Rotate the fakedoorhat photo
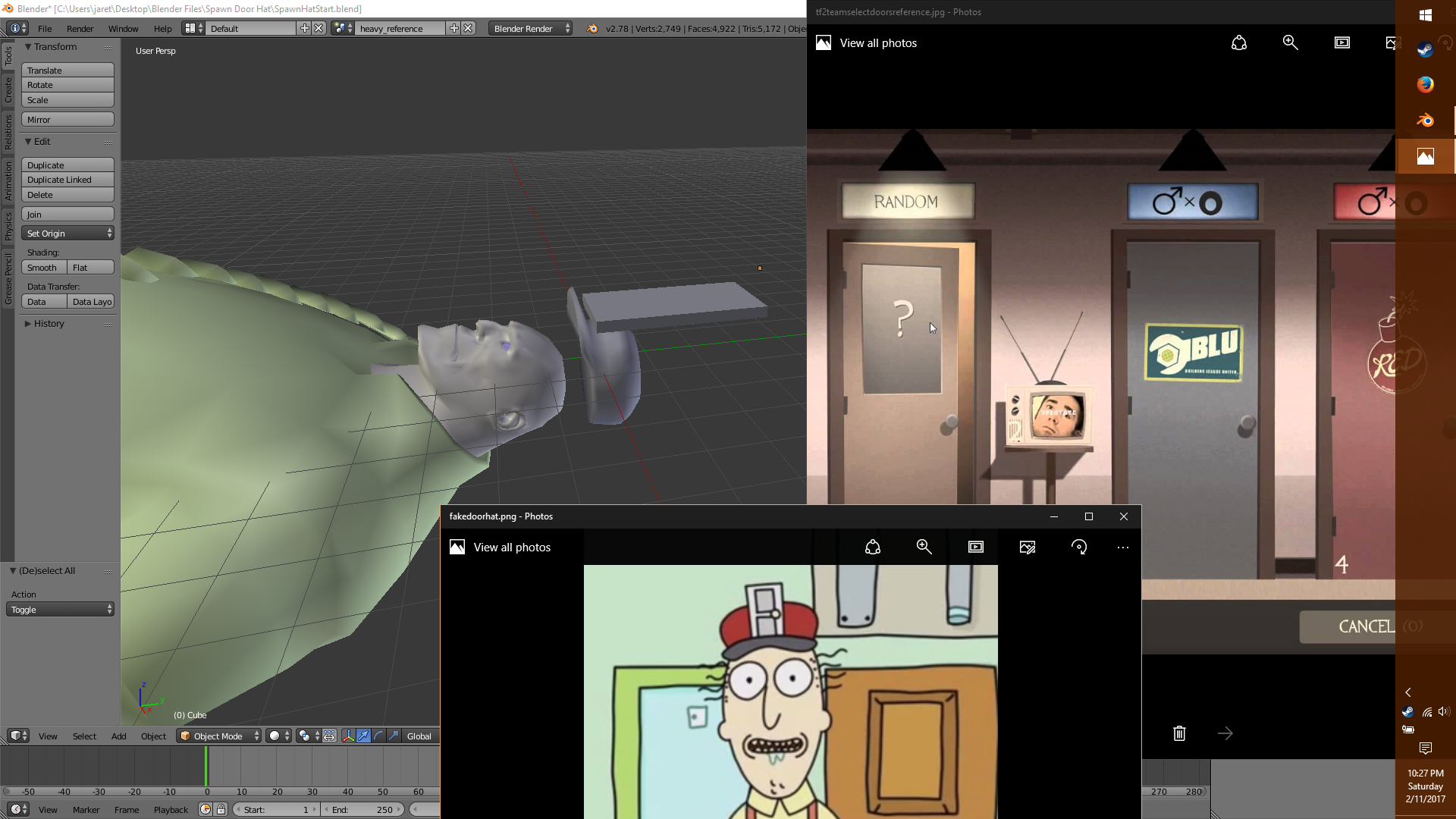The image size is (1456, 819). (x=1078, y=547)
